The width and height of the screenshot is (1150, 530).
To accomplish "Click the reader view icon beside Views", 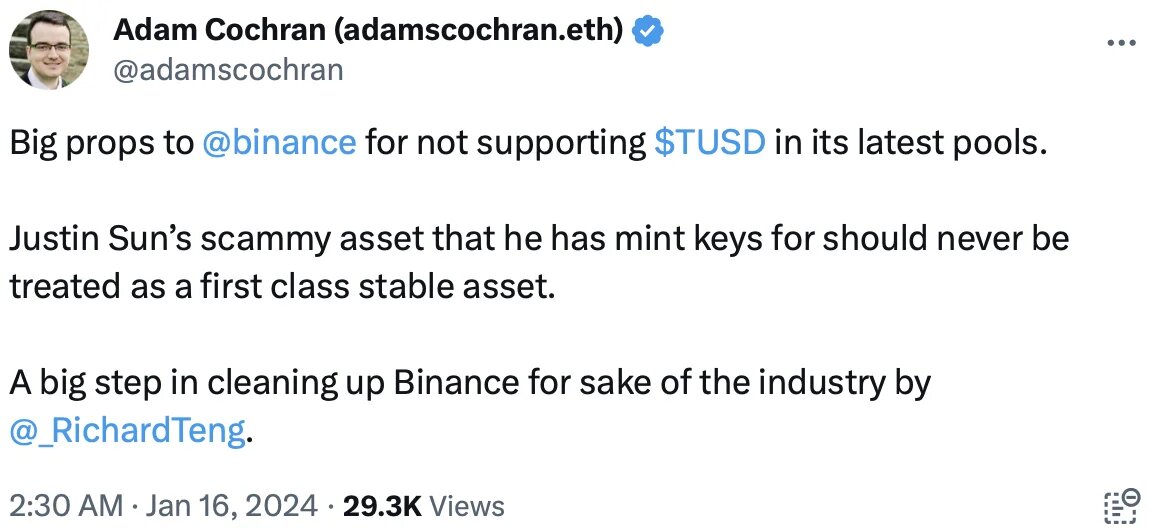I will (1120, 507).
